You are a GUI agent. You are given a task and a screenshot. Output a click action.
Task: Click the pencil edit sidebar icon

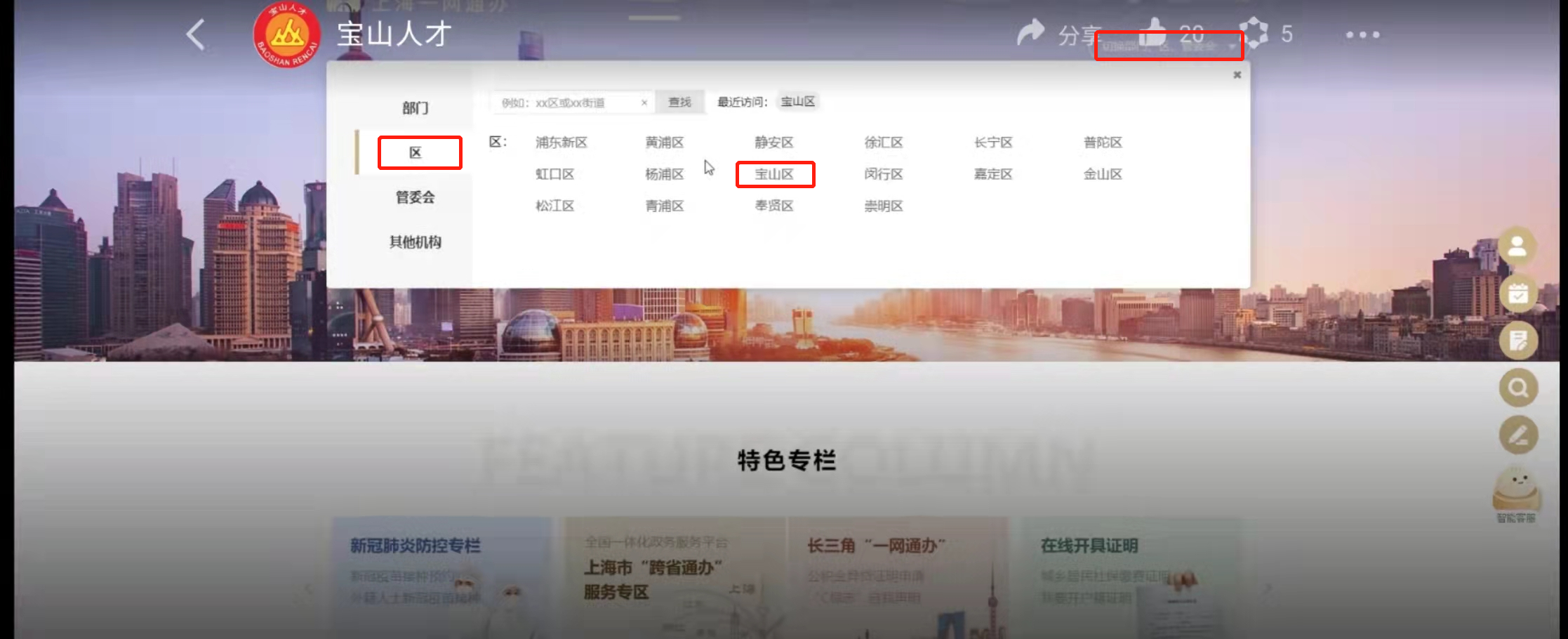tap(1517, 435)
